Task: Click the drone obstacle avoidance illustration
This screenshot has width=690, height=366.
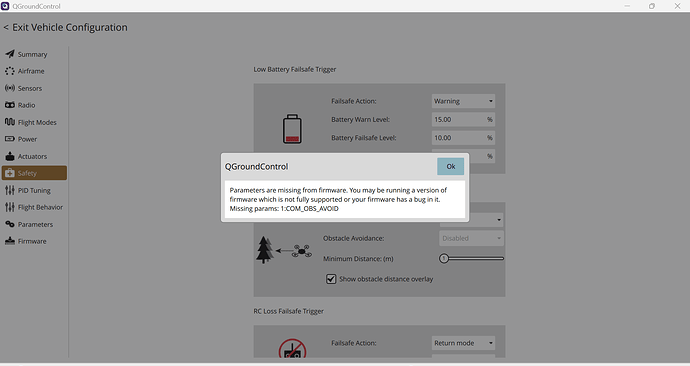Action: click(284, 250)
